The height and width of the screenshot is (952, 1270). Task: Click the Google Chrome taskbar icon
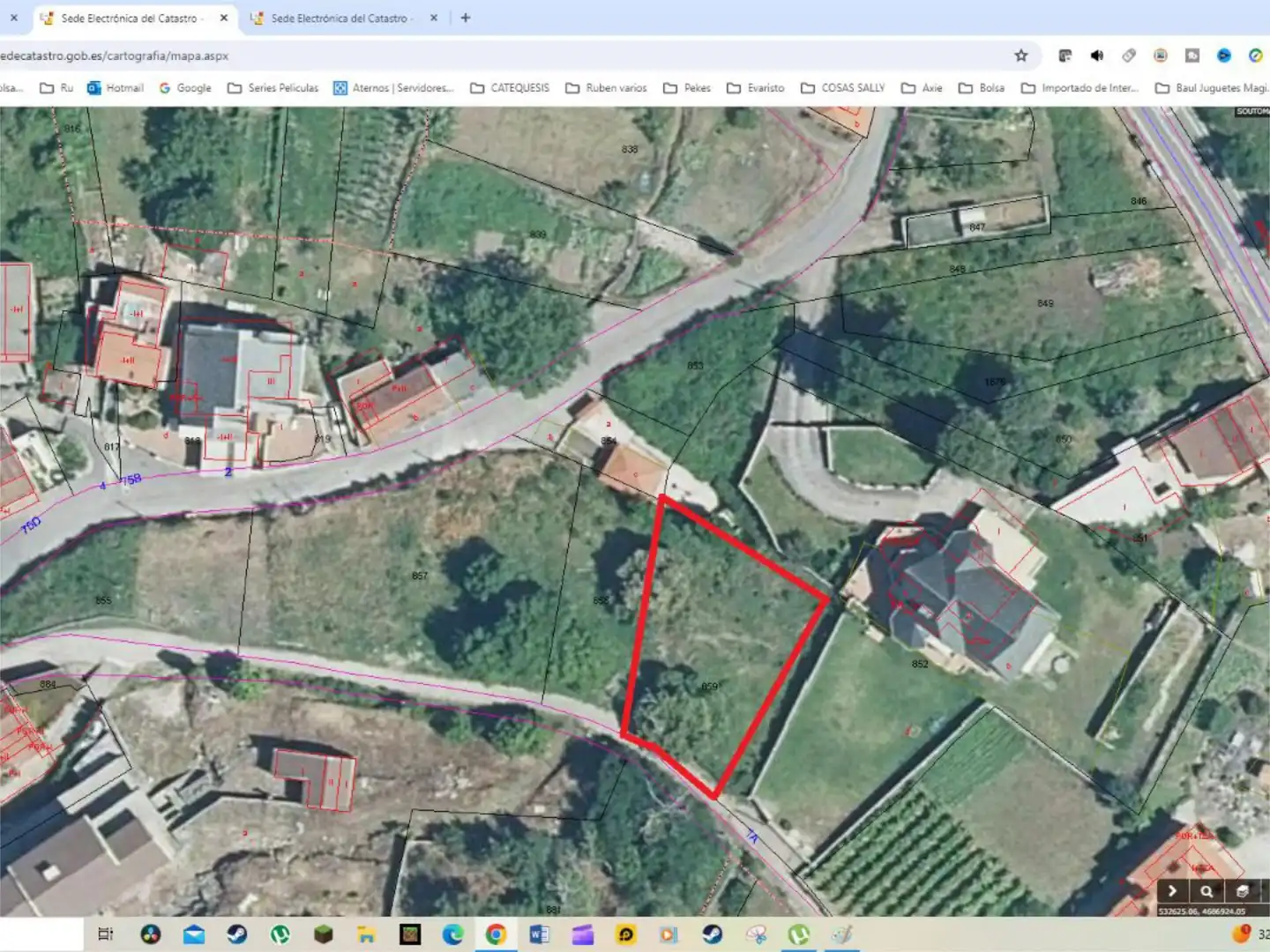496,934
